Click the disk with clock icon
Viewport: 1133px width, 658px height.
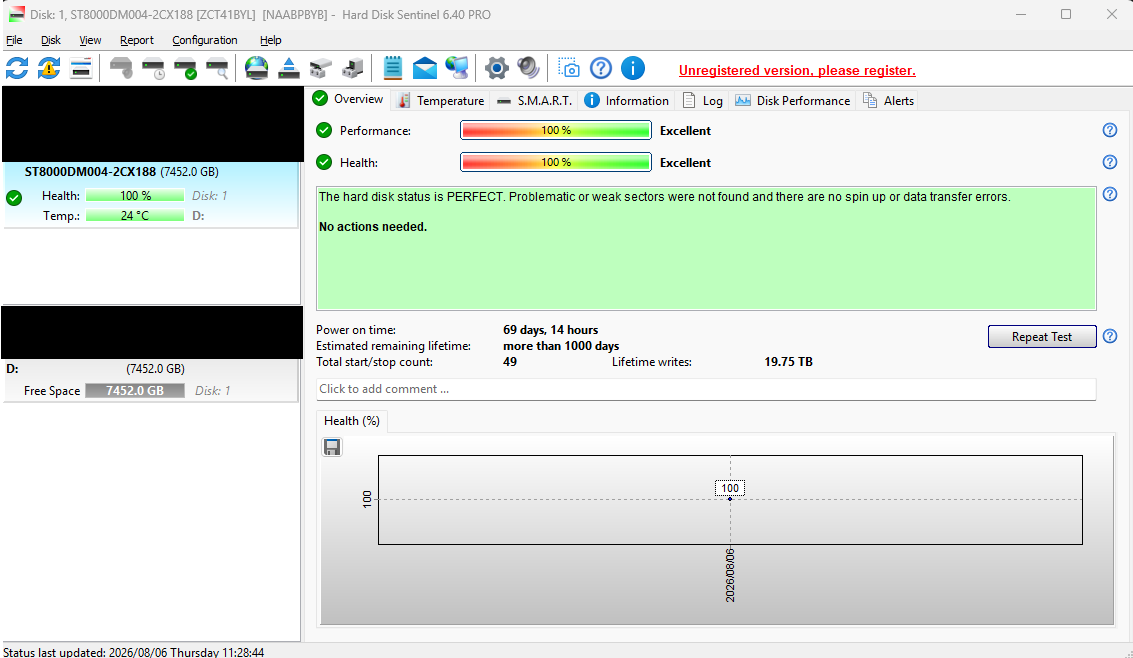pyautogui.click(x=153, y=69)
